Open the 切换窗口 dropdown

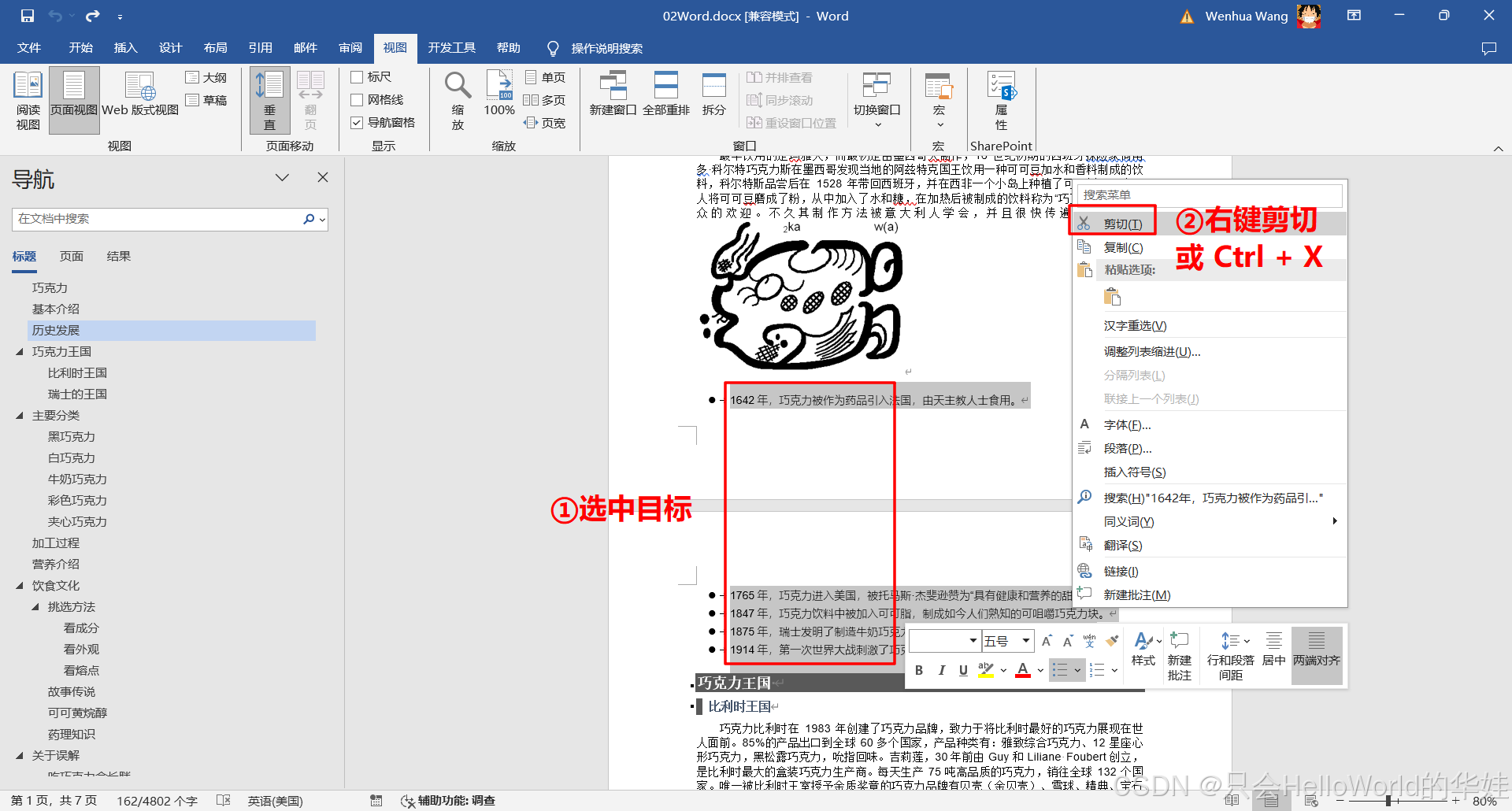(876, 101)
